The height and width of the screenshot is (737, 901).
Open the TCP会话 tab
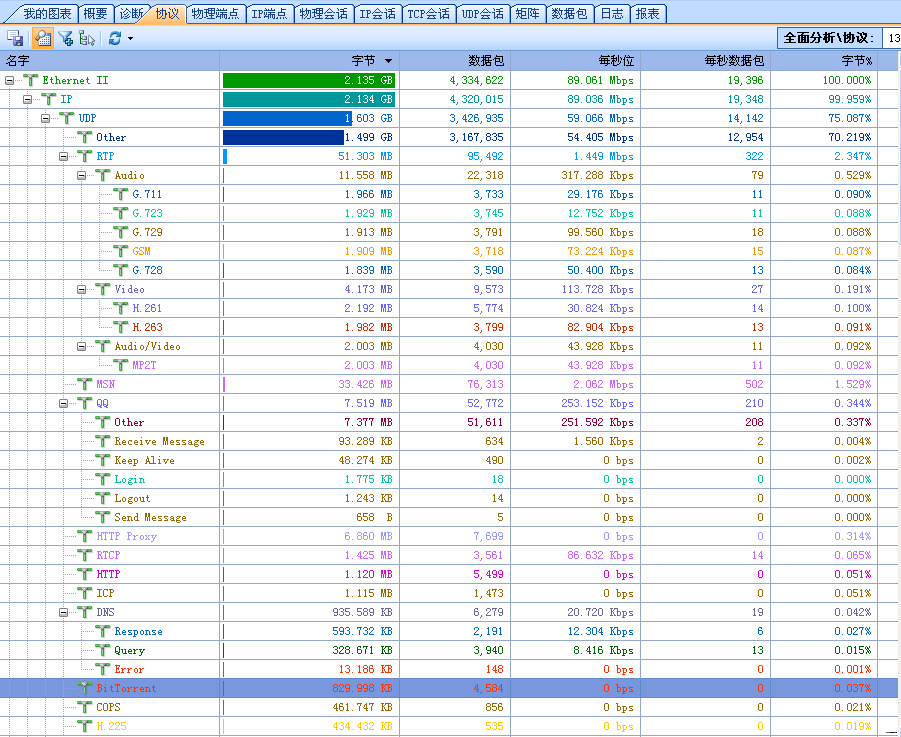point(429,13)
